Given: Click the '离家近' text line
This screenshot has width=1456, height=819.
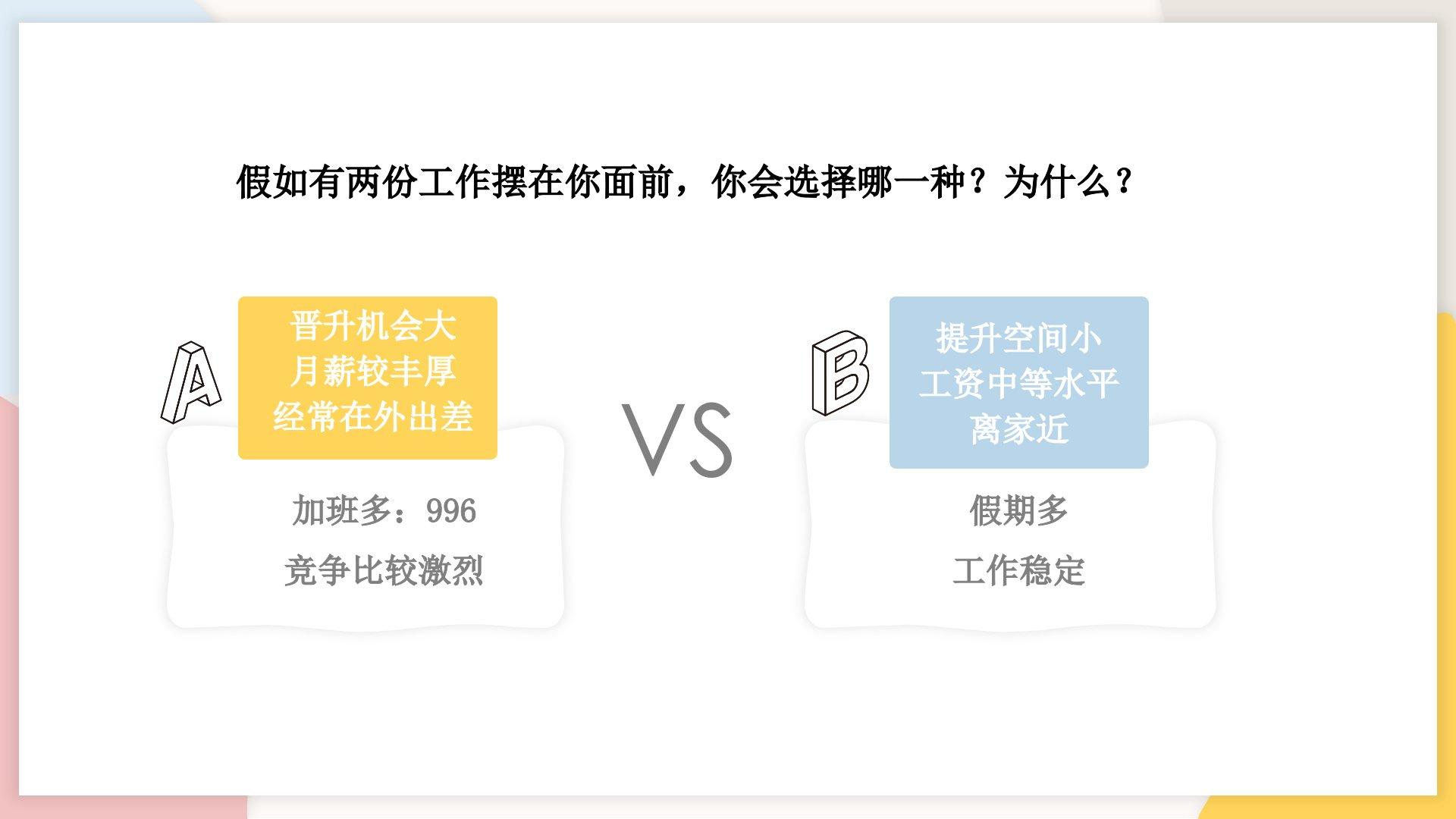Looking at the screenshot, I should coord(1018,428).
